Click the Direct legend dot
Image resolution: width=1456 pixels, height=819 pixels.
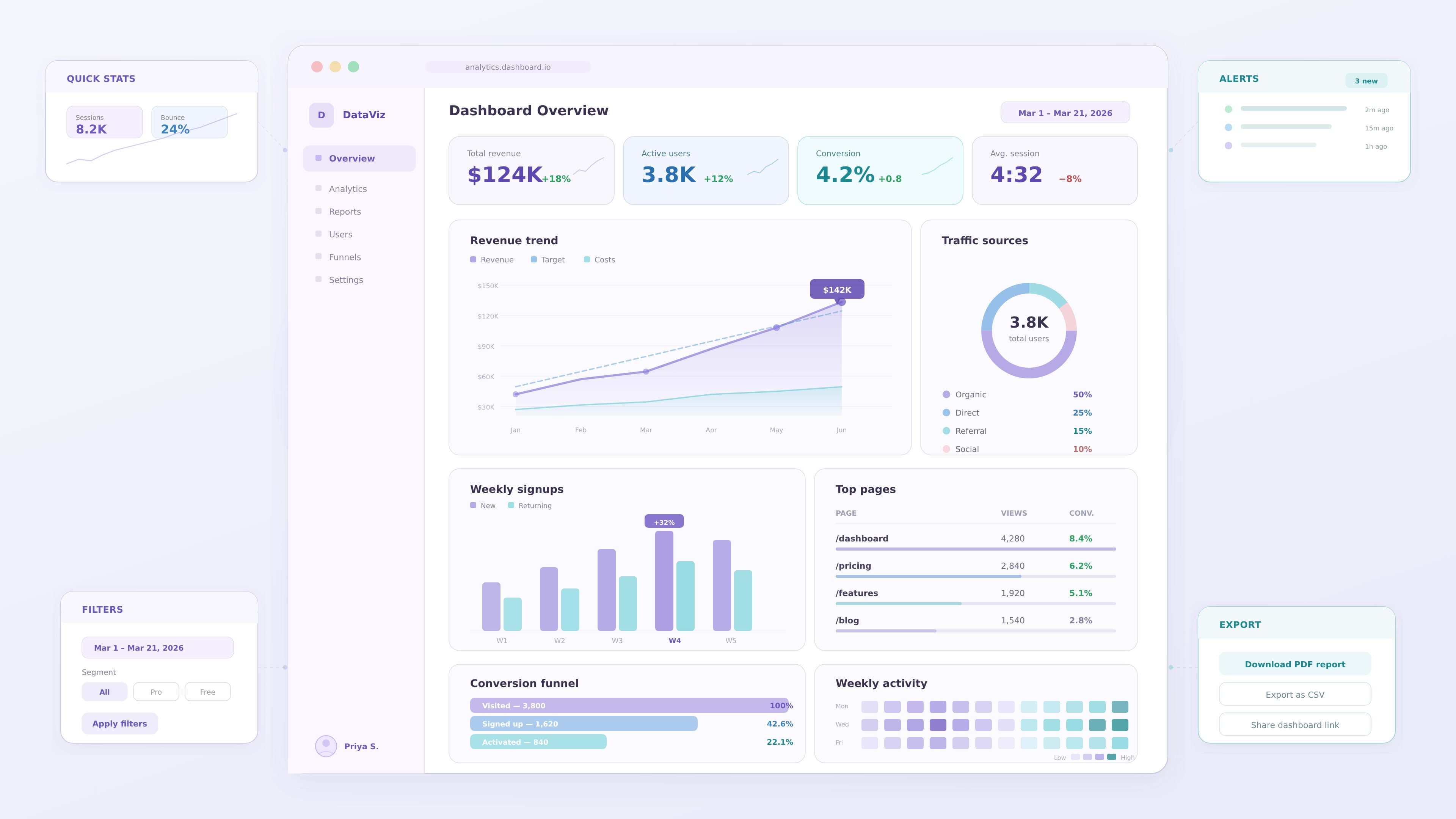946,413
